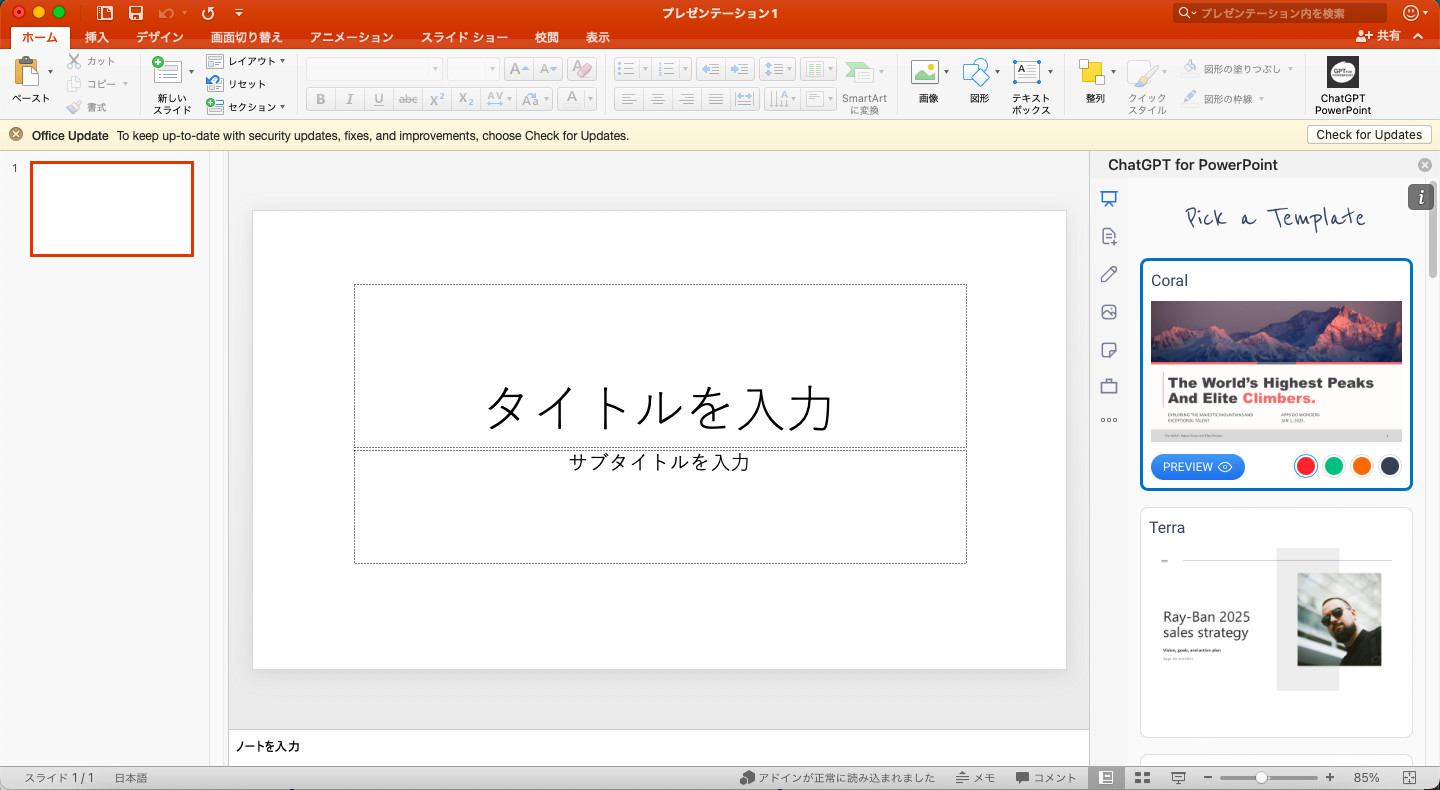Click the 共有 (Share) button
This screenshot has width=1440, height=790.
tap(1379, 36)
